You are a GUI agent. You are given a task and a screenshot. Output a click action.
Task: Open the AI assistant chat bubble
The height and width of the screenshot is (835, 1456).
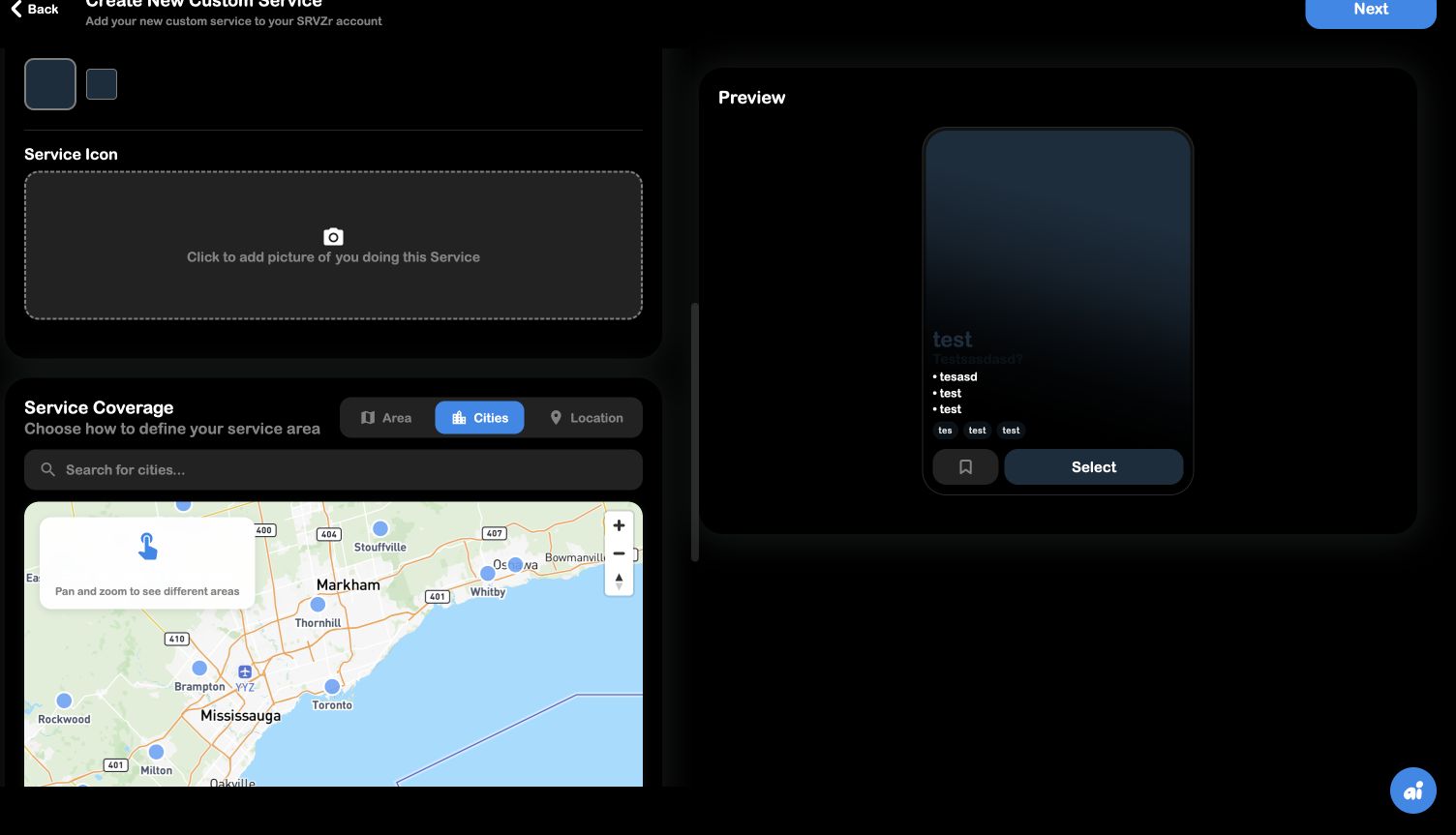click(x=1413, y=790)
